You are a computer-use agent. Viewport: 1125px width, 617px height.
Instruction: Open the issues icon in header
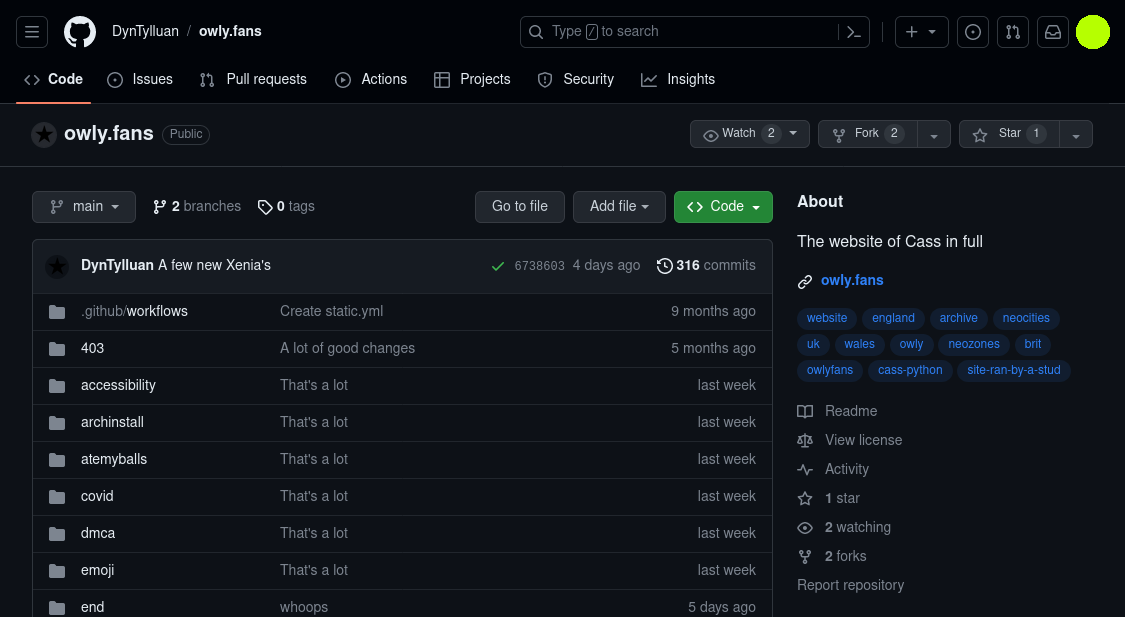(972, 32)
